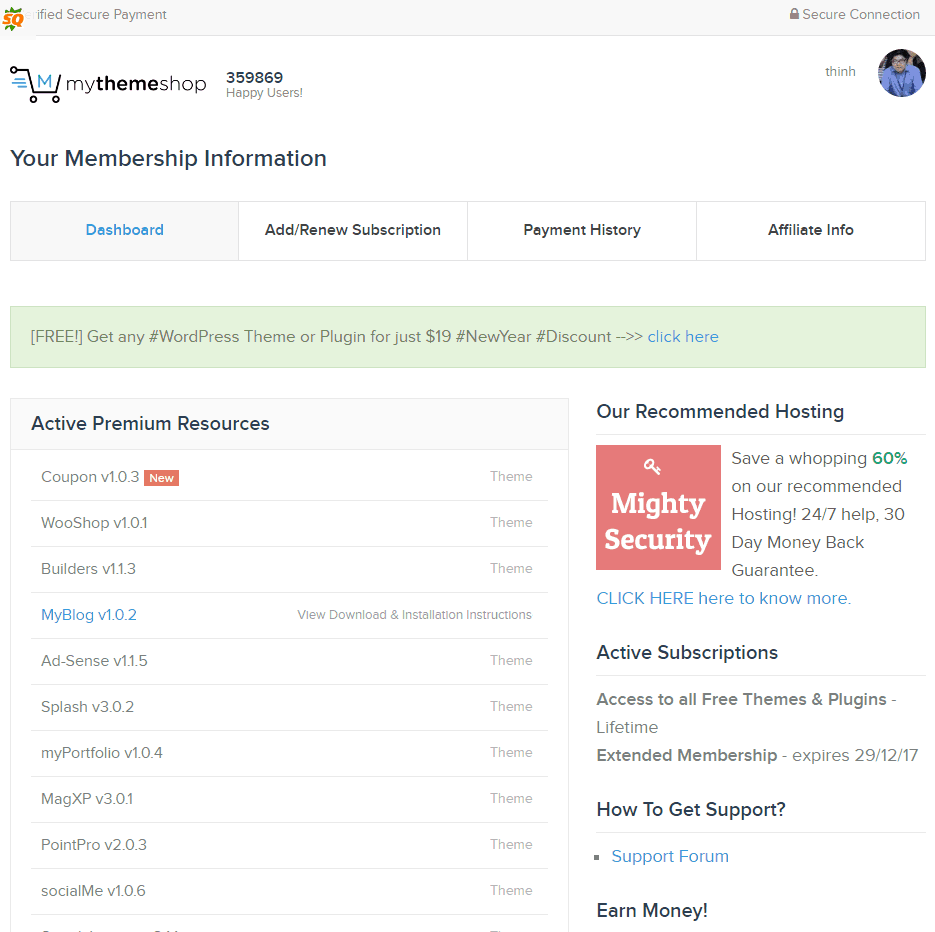935x932 pixels.
Task: Click the New badge beside Coupon
Action: [161, 478]
